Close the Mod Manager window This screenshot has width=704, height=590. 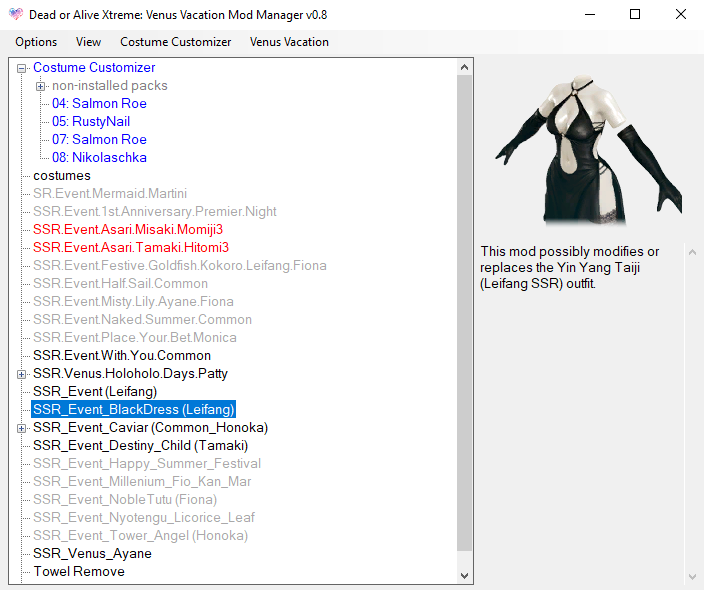[681, 14]
